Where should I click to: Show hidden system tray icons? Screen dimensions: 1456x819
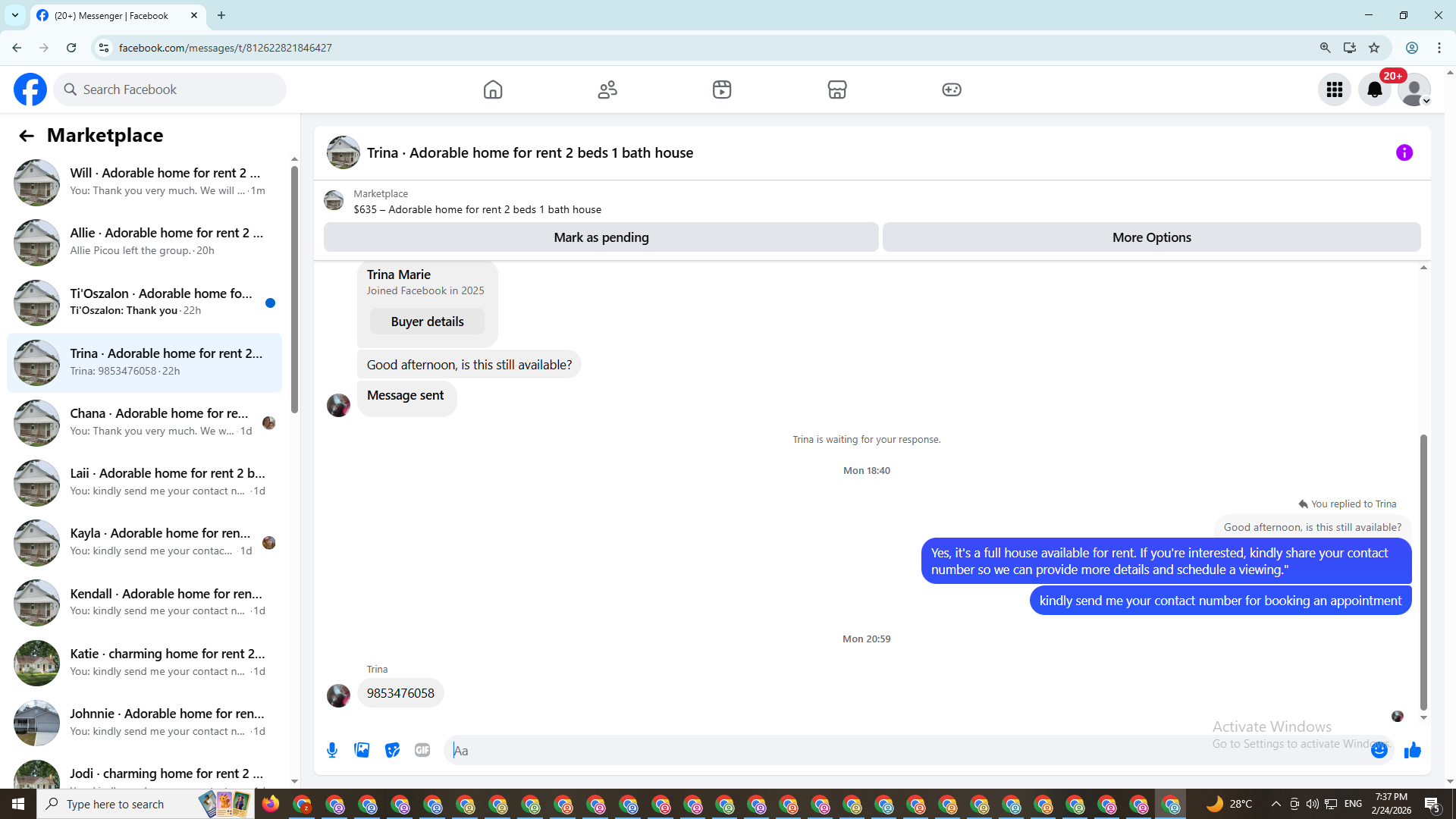[x=1276, y=804]
